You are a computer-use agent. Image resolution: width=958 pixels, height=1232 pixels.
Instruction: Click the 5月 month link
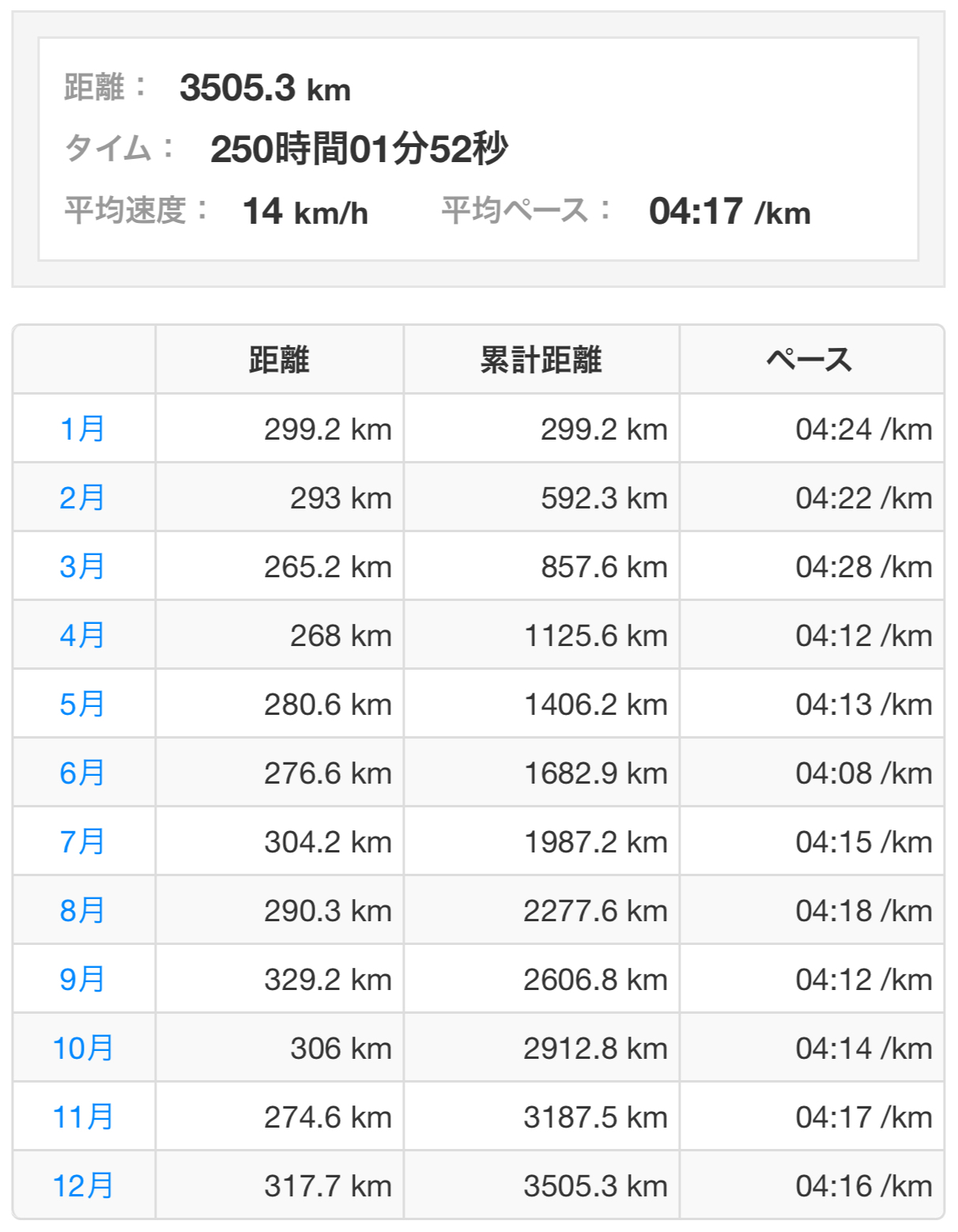point(82,704)
